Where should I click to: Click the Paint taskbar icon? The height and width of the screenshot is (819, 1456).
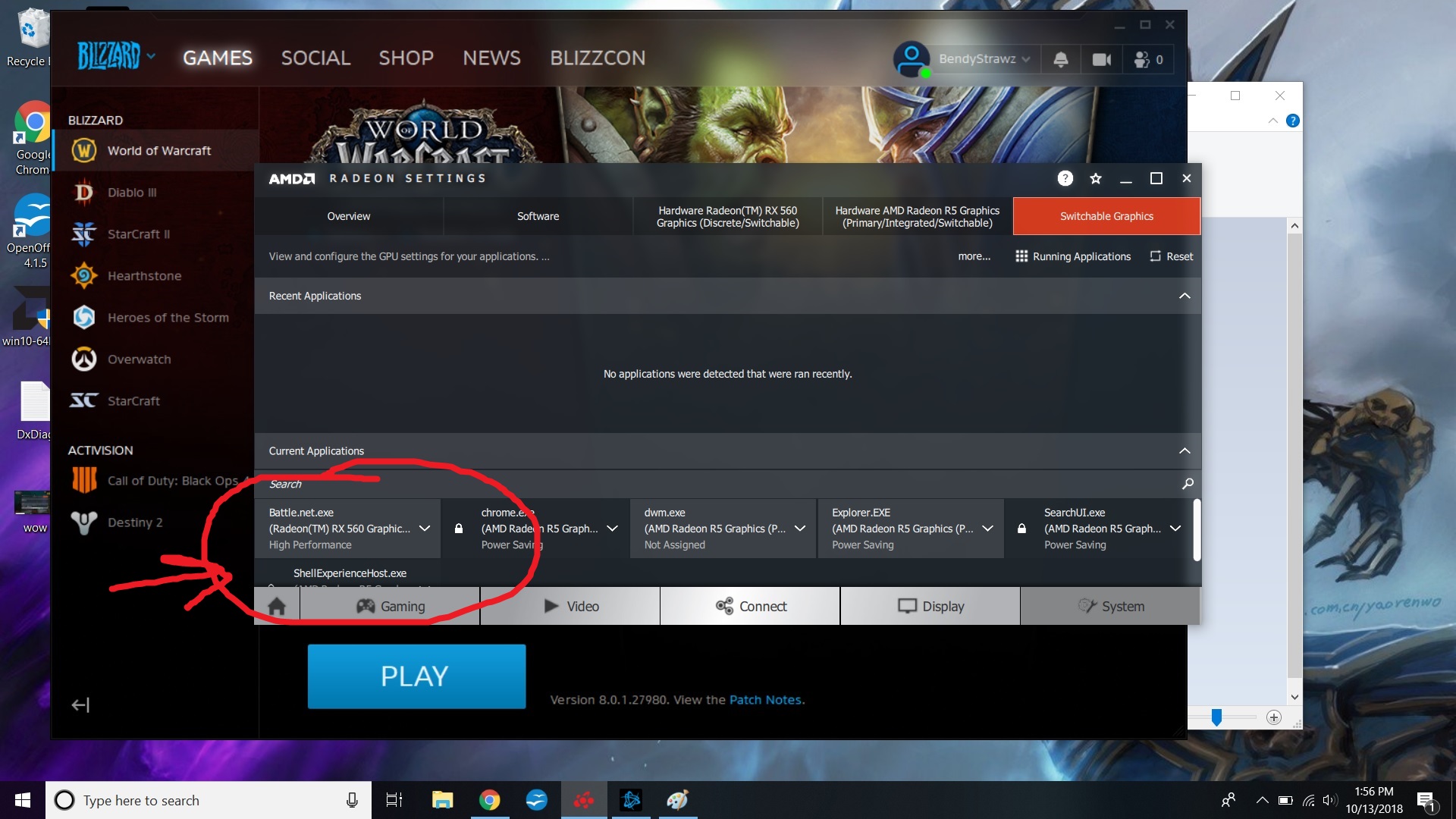[x=677, y=800]
